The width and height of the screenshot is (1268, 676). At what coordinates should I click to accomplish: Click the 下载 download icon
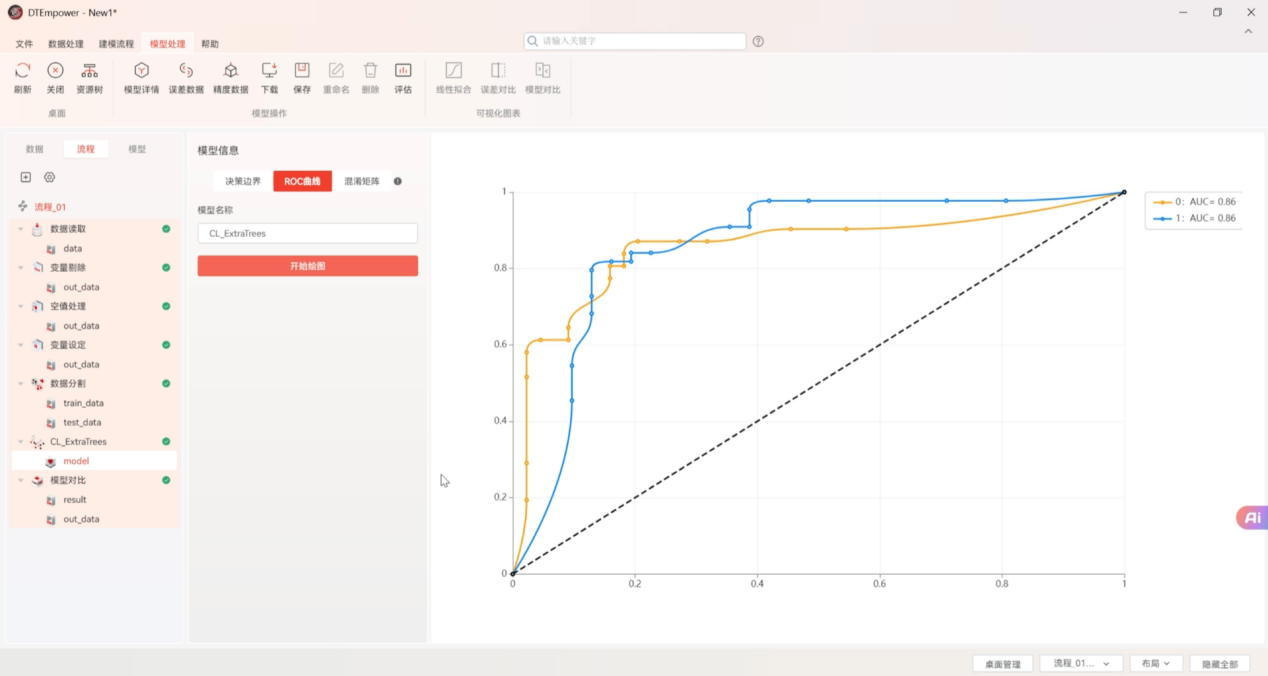269,71
